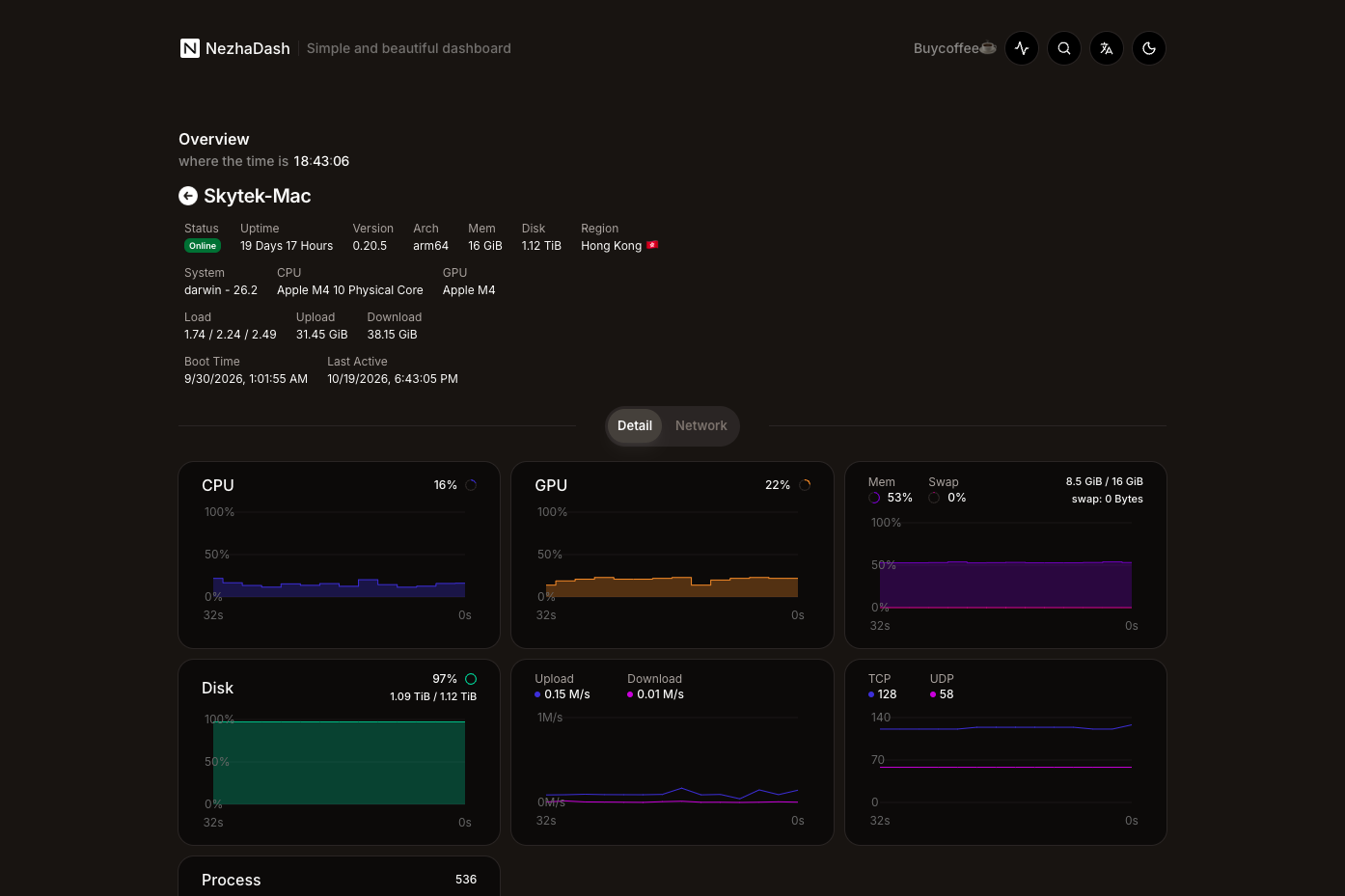The image size is (1345, 896).
Task: Click the version value "0.20.5"
Action: (x=370, y=246)
